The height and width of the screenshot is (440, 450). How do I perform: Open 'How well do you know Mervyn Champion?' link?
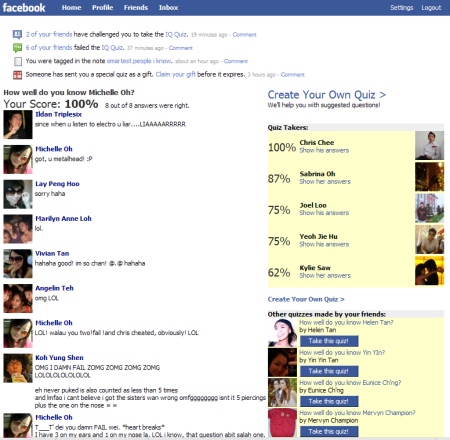pos(357,413)
